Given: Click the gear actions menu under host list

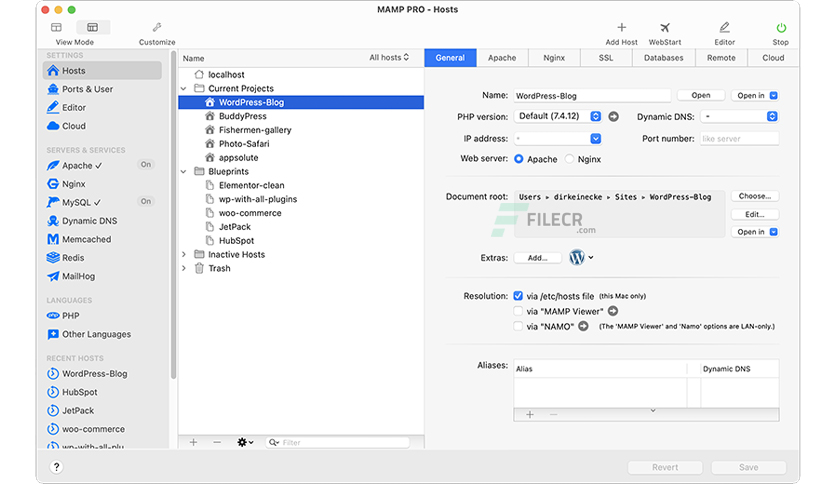Looking at the screenshot, I should click(245, 442).
